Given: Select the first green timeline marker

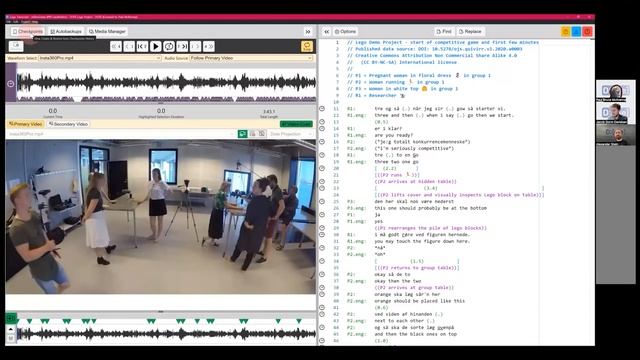Looking at the screenshot, I should pyautogui.click(x=18, y=321).
